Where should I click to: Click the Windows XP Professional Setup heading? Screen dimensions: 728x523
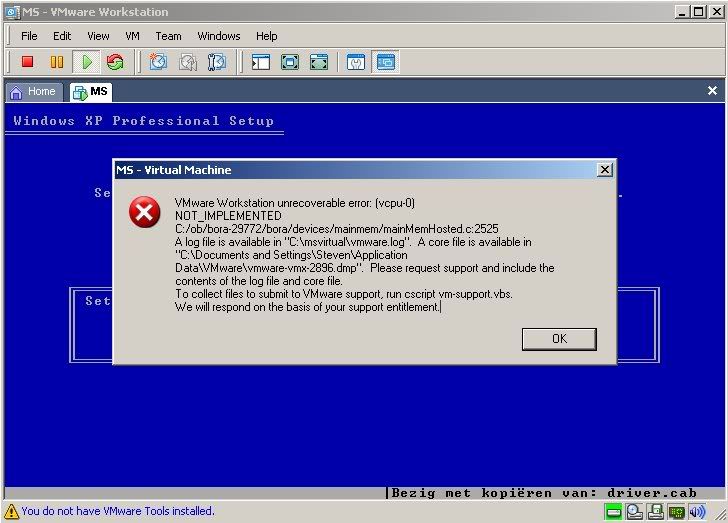[x=143, y=121]
